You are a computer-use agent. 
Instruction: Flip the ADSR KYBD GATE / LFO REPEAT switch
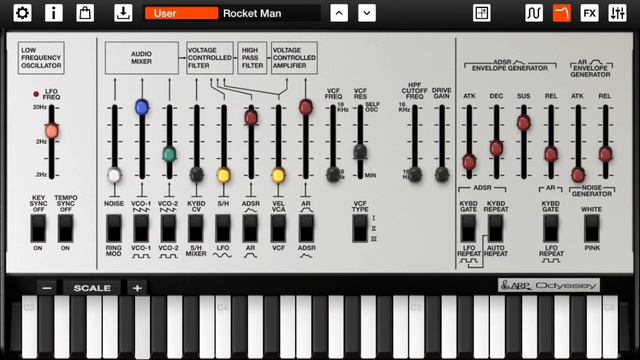pos(468,228)
